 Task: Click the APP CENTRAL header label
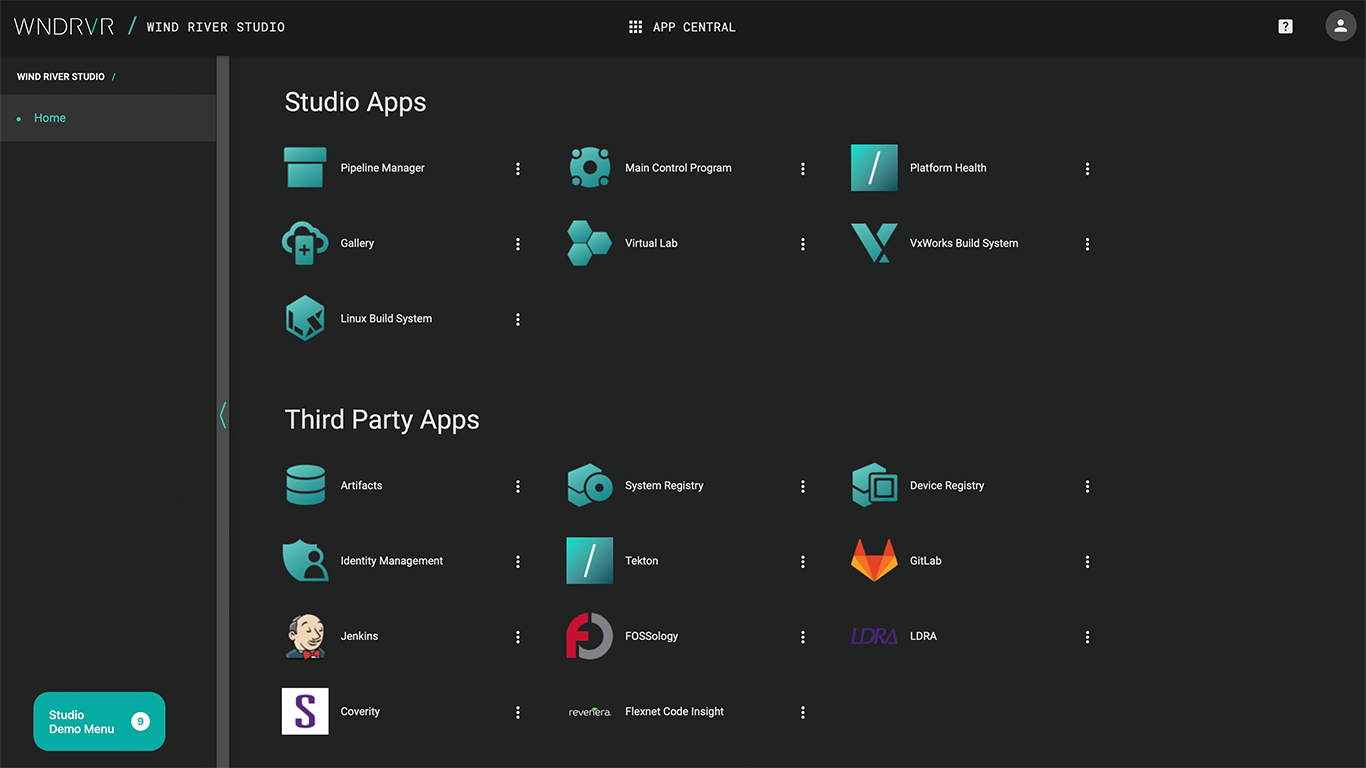coord(694,27)
